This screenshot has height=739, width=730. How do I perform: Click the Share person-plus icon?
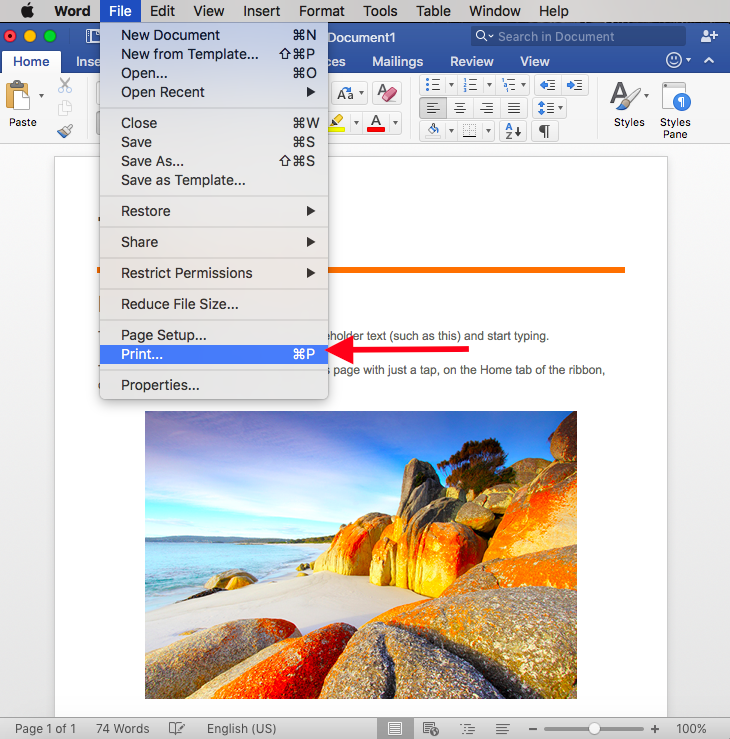coord(709,36)
